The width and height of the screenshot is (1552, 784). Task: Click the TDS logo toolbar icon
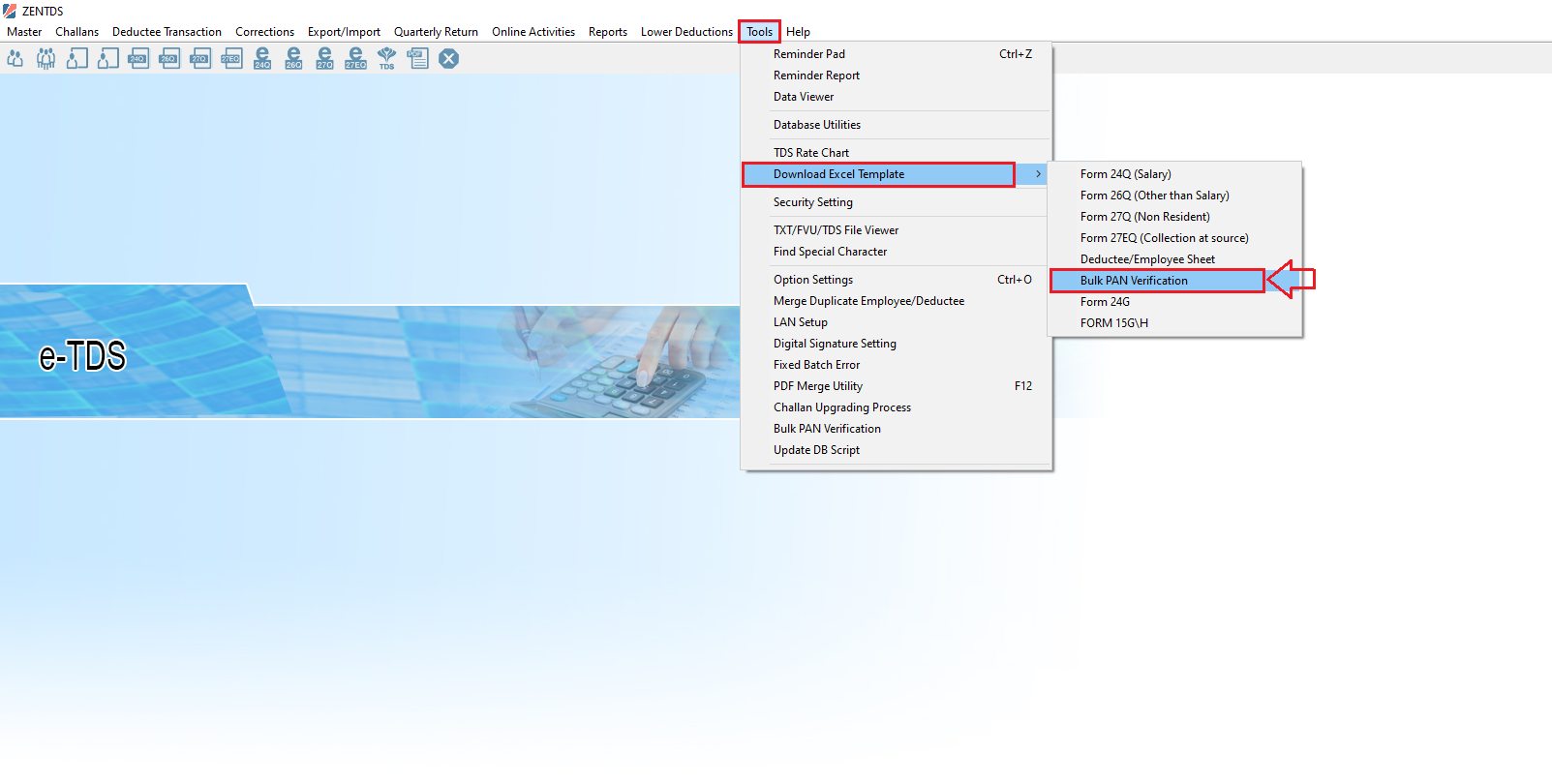click(386, 58)
